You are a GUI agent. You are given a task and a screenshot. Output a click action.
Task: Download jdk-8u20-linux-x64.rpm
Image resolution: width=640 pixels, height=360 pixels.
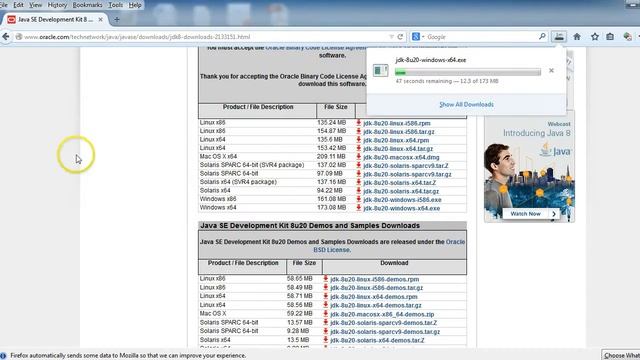[x=396, y=140]
